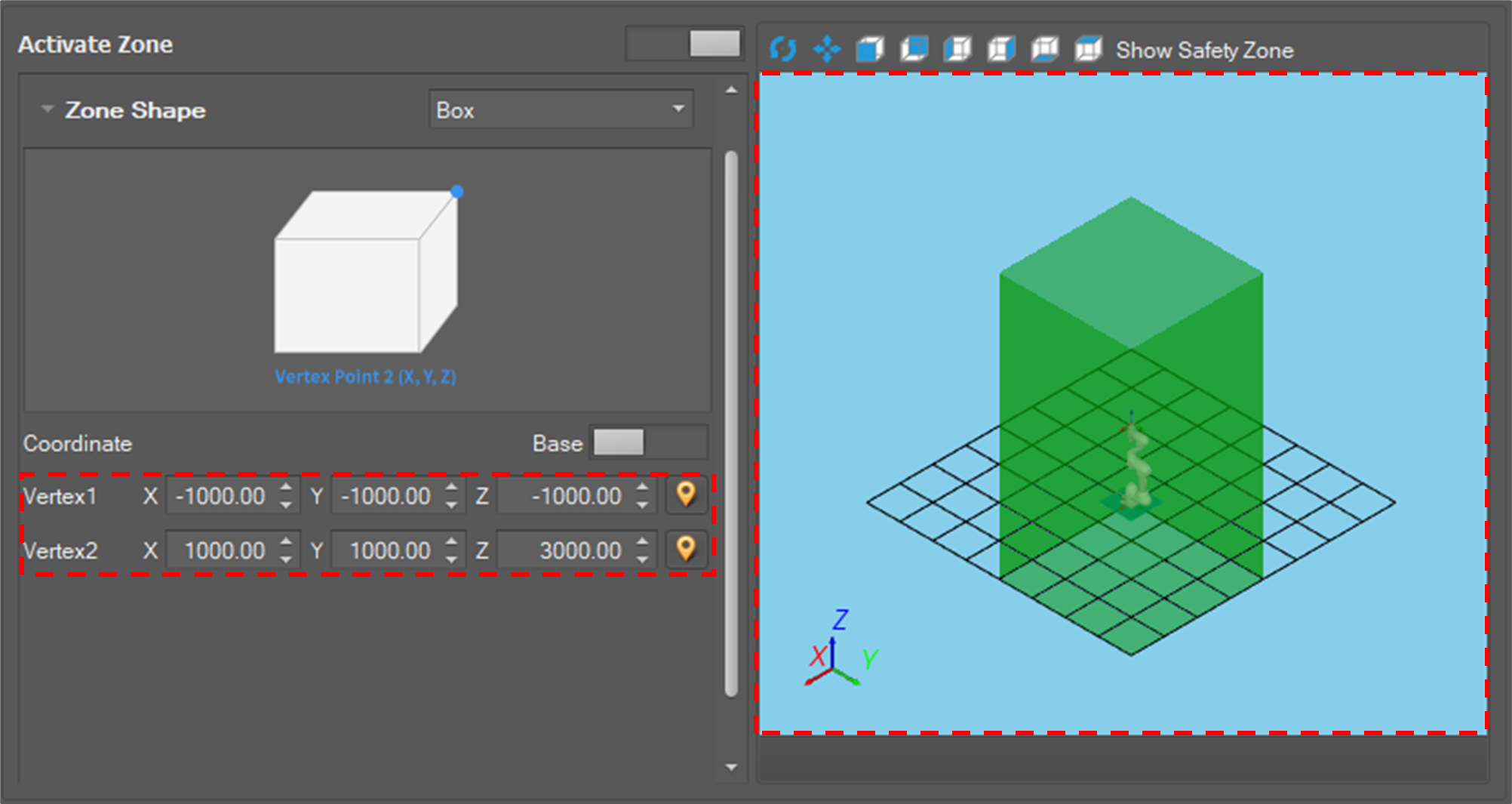Image resolution: width=1512 pixels, height=804 pixels.
Task: Switch to front view cube icon
Action: pyautogui.click(x=870, y=50)
